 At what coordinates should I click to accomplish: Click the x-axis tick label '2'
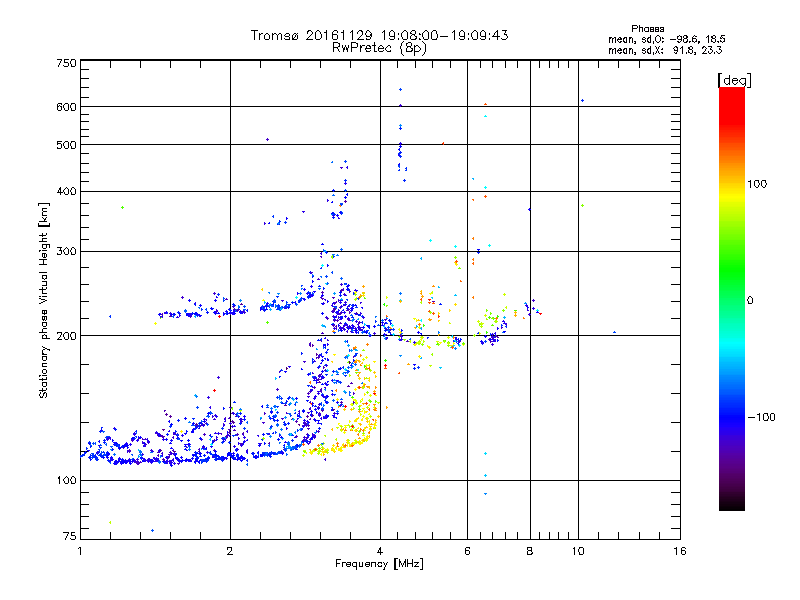(230, 551)
